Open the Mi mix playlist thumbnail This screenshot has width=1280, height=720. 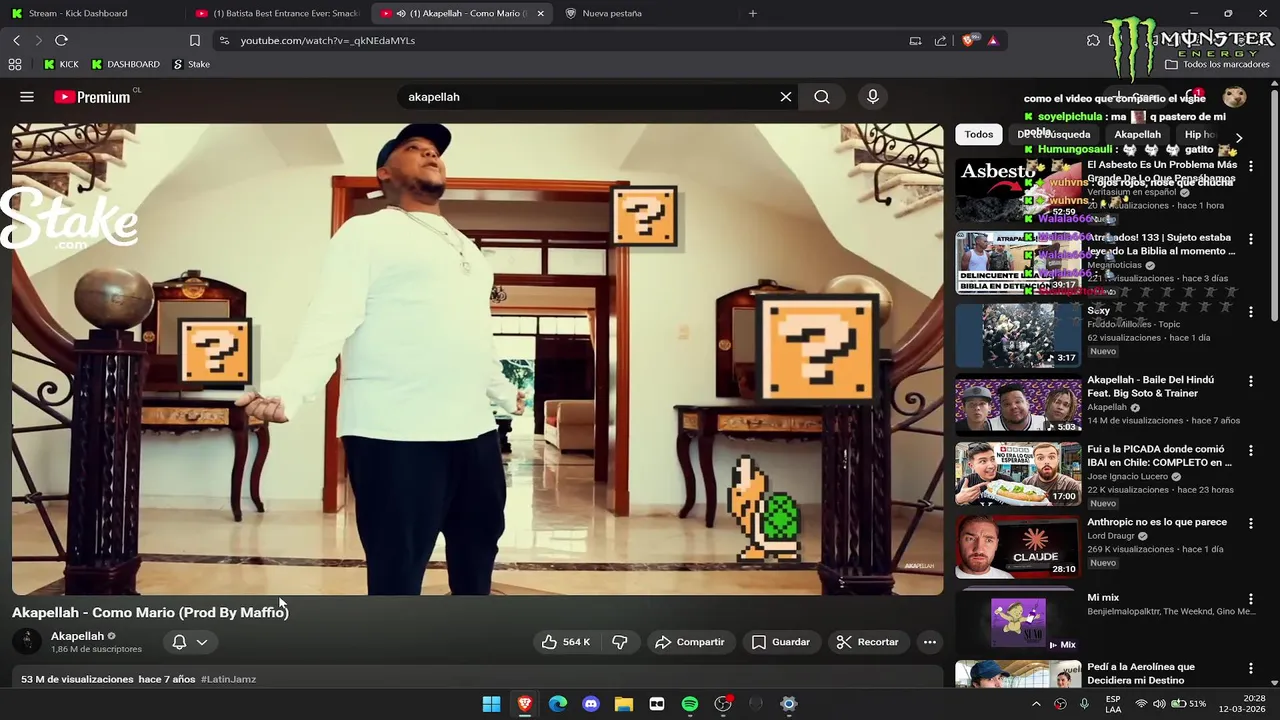1018,622
